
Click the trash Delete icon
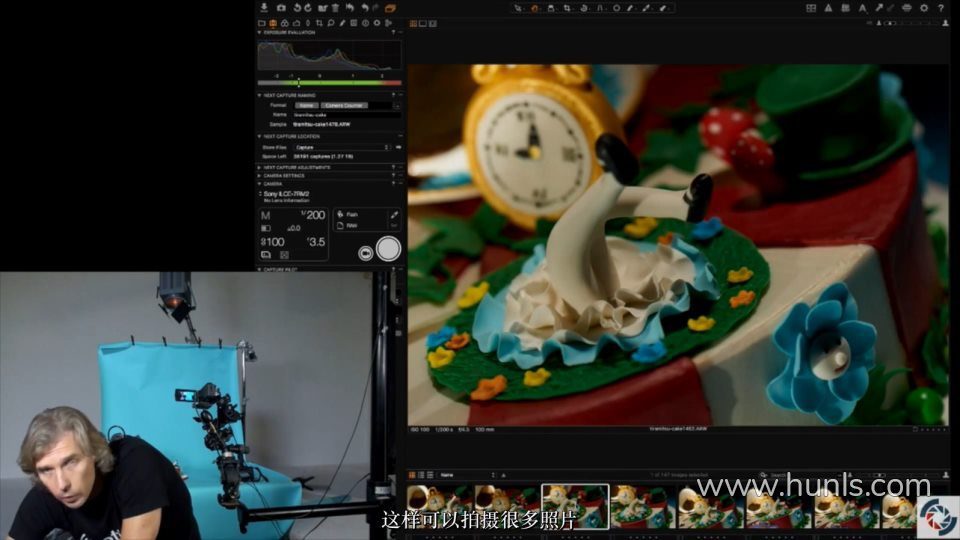click(335, 8)
